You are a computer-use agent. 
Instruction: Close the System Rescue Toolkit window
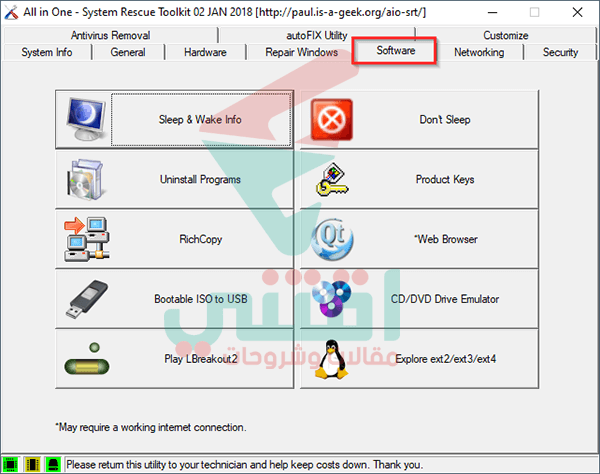(577, 12)
